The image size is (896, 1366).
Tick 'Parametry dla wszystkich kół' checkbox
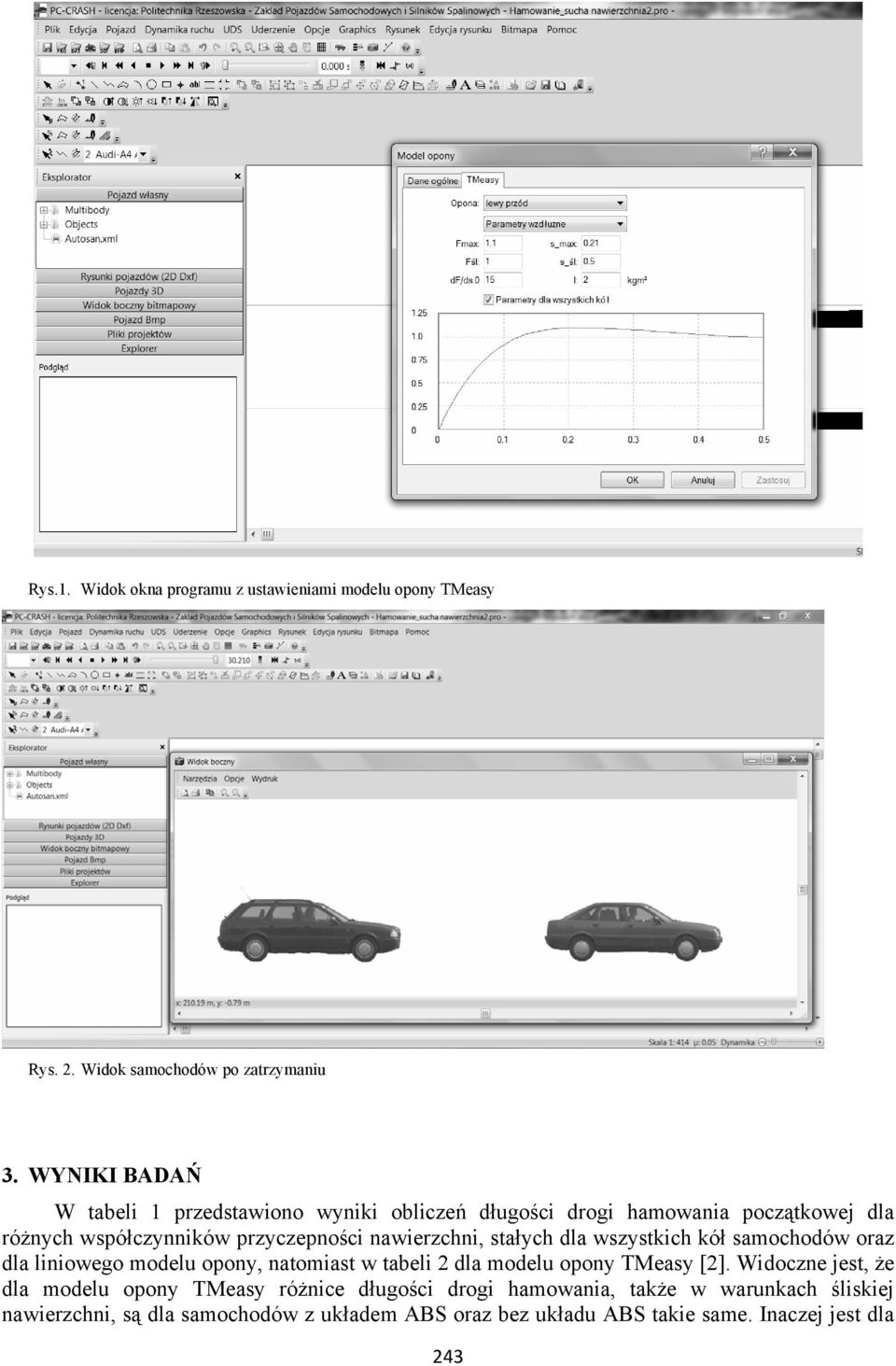coord(488,300)
